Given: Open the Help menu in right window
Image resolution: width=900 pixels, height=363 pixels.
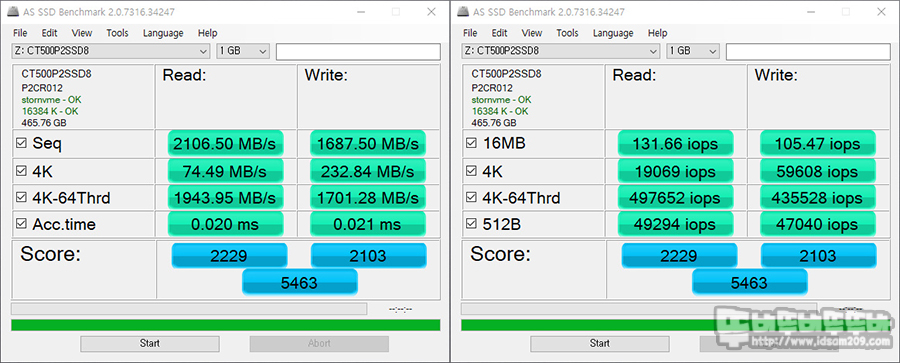Looking at the screenshot, I should [x=657, y=33].
